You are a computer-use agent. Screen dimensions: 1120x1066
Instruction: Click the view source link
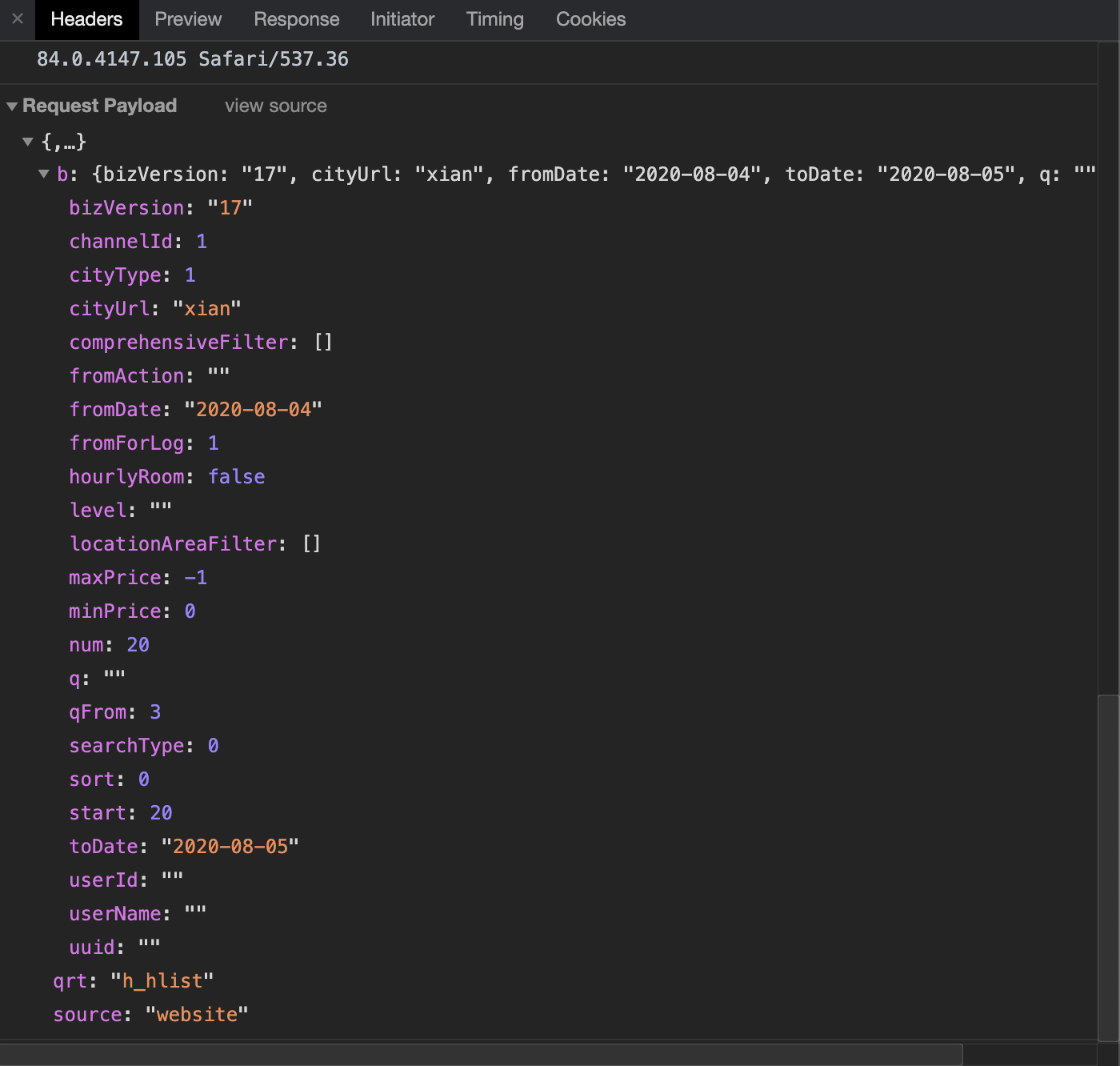(276, 106)
